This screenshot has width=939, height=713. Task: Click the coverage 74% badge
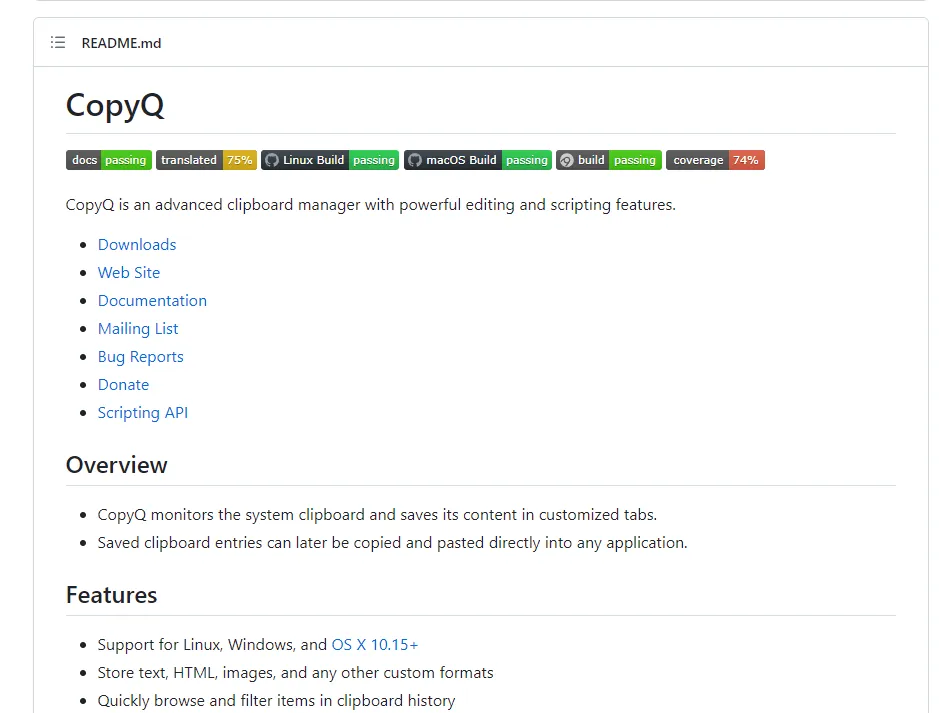tap(716, 160)
